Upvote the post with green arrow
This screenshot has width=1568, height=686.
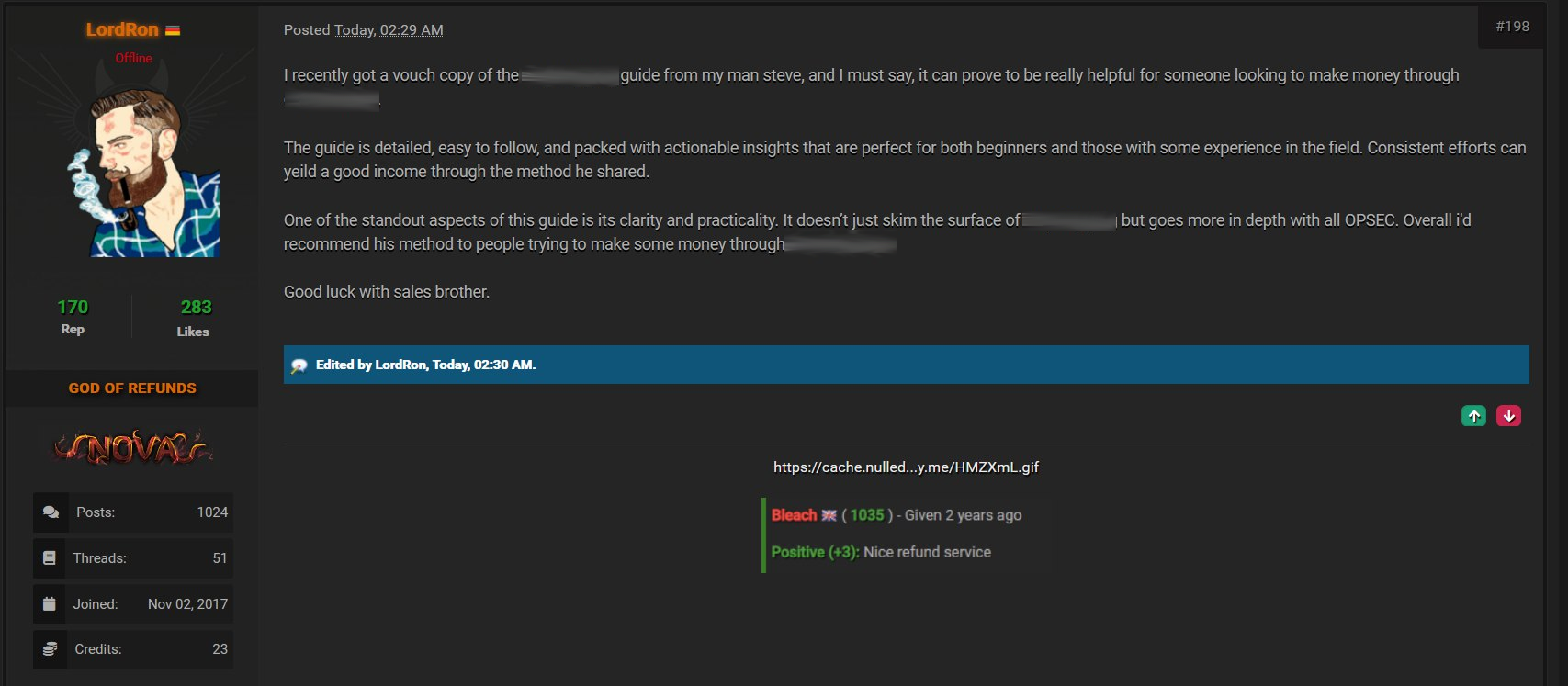click(x=1473, y=416)
